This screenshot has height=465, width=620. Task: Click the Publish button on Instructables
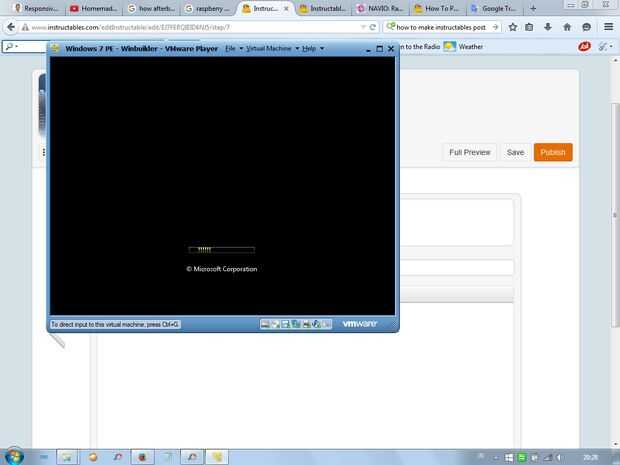tap(553, 152)
